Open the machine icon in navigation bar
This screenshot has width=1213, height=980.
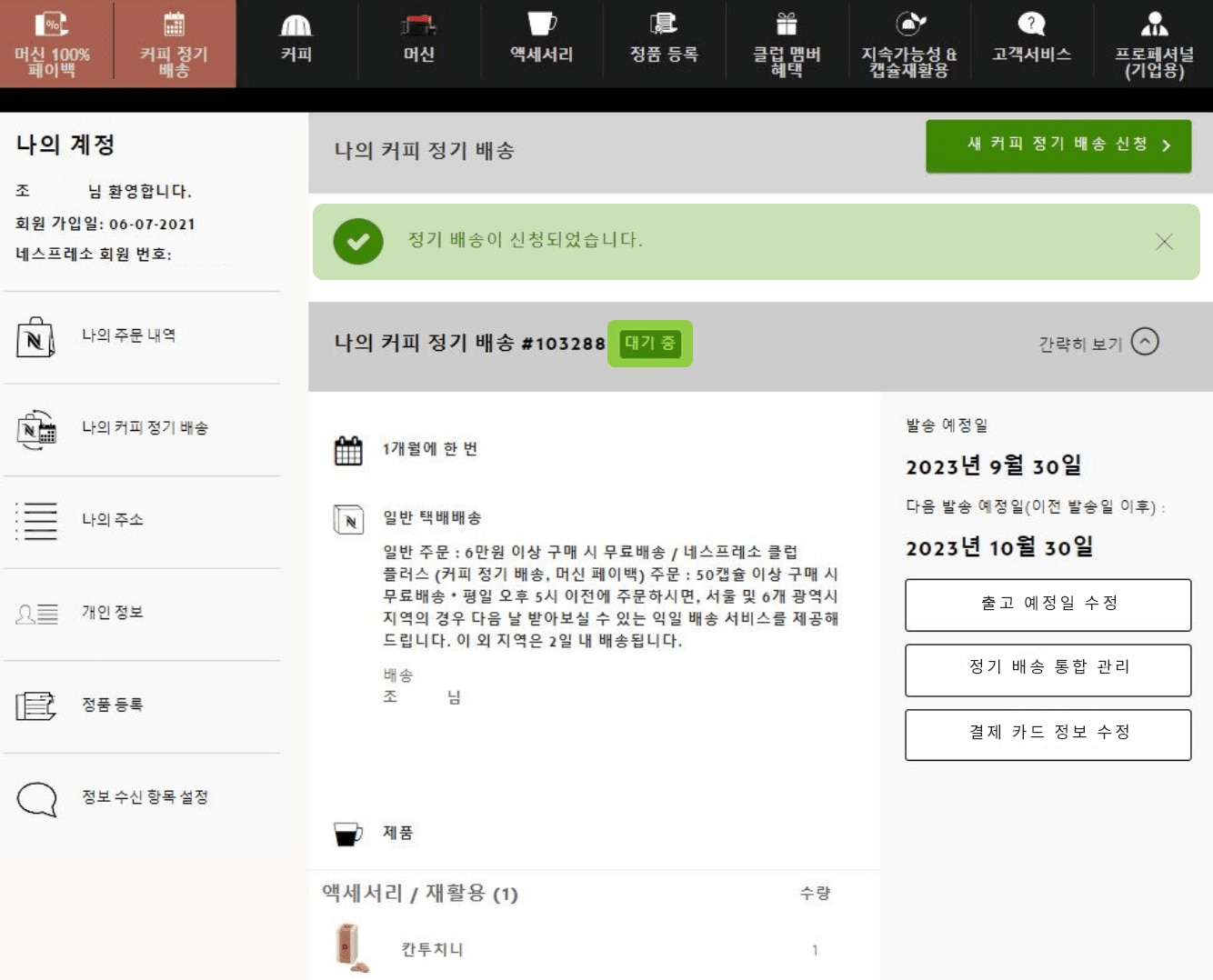click(418, 25)
